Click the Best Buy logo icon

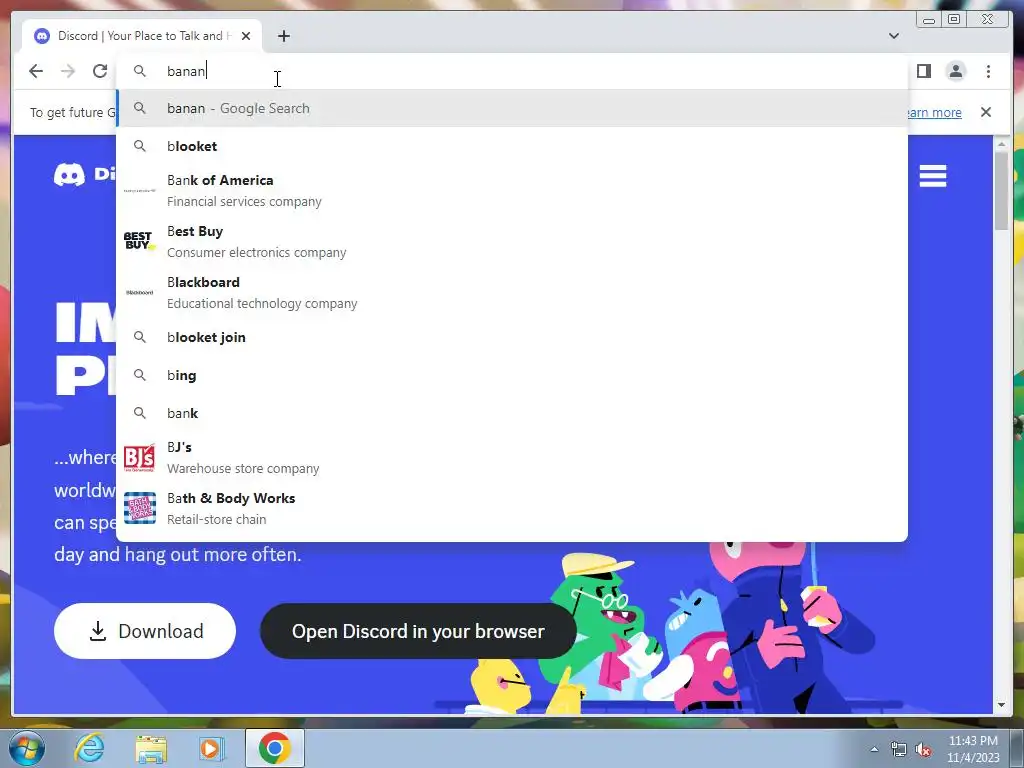coord(139,241)
